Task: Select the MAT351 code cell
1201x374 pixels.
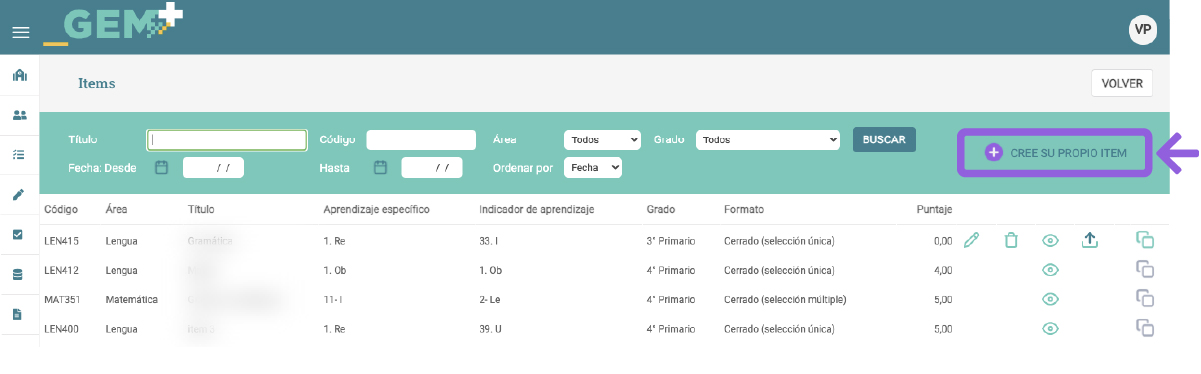Action: point(63,299)
